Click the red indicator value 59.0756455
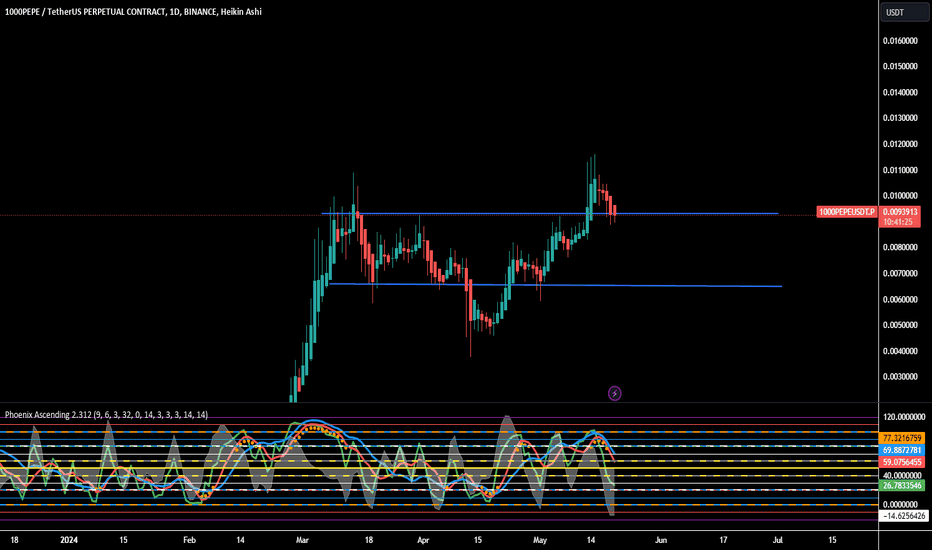Viewport: 932px width, 550px height. pos(902,462)
